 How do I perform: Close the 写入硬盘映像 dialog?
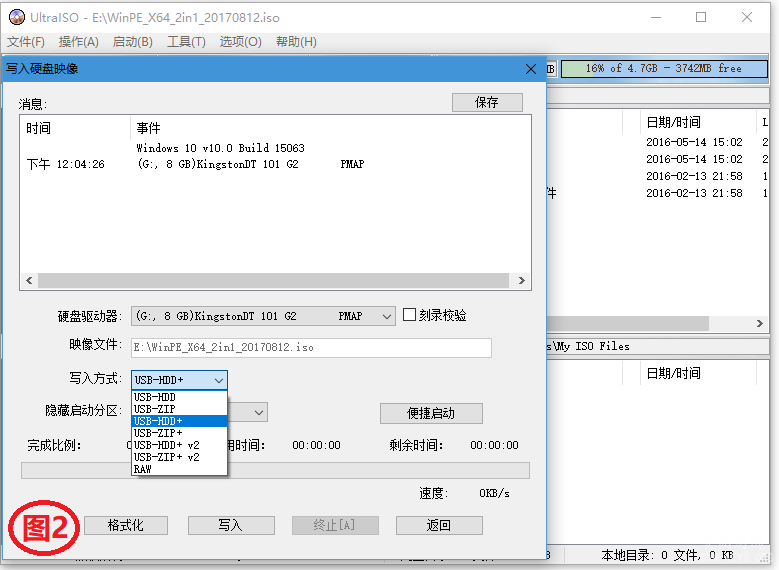pyautogui.click(x=531, y=69)
